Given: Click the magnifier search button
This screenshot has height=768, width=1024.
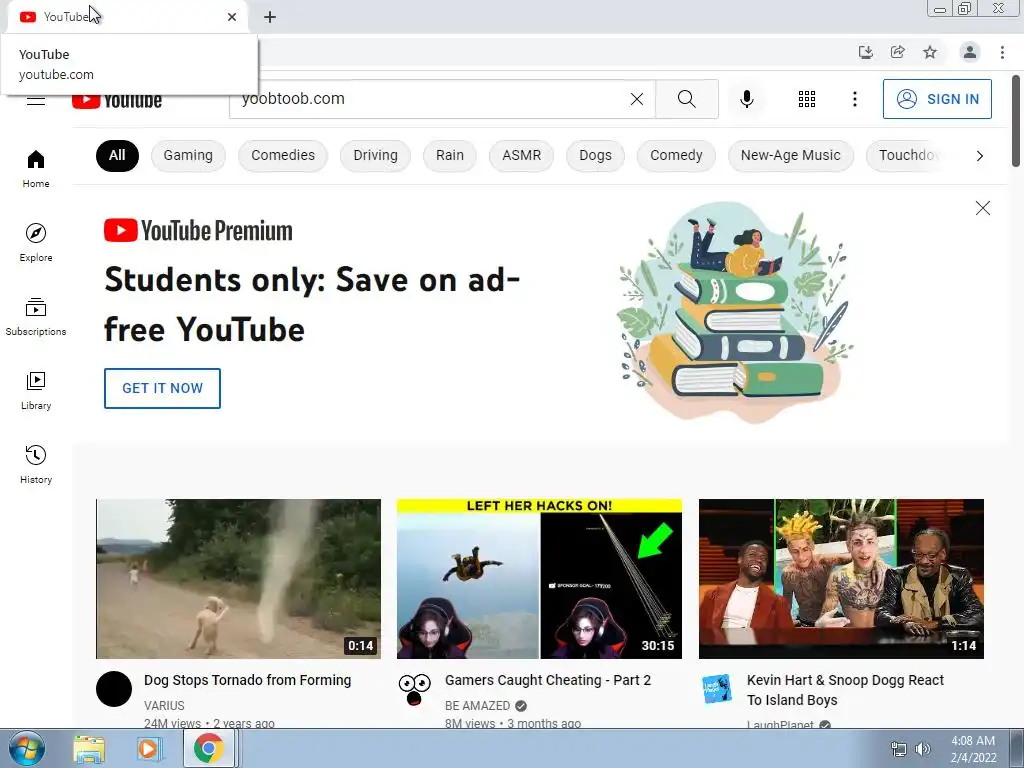Looking at the screenshot, I should point(686,99).
